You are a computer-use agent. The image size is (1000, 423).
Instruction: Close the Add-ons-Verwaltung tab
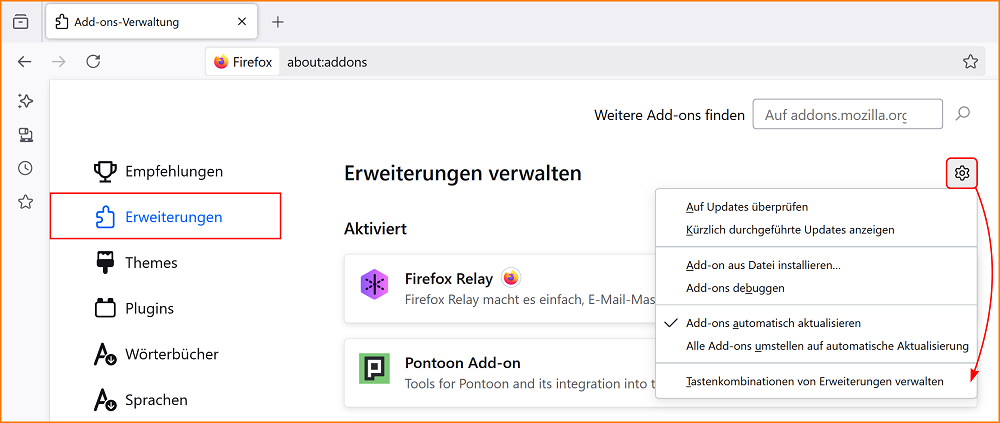242,22
